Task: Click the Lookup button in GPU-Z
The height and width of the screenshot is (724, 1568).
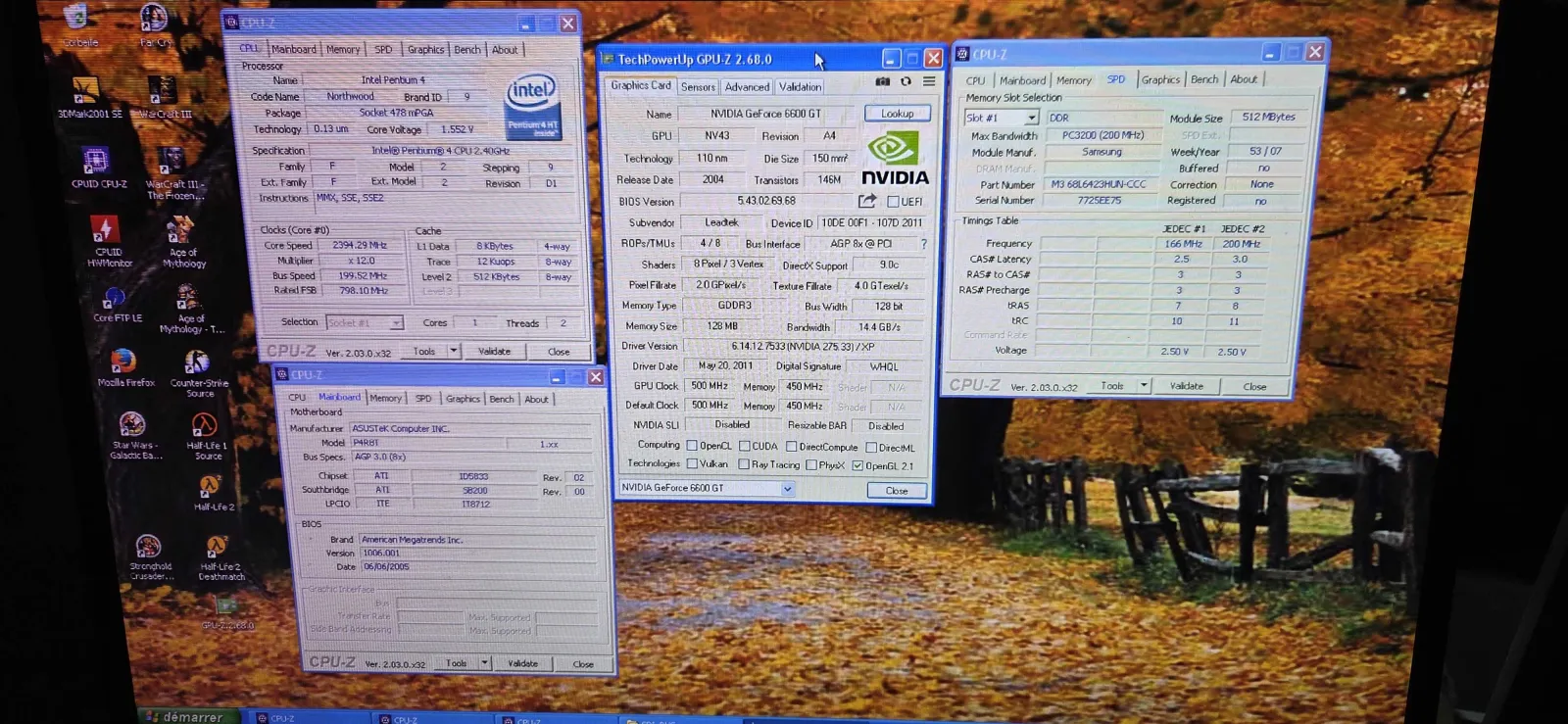Action: [897, 114]
